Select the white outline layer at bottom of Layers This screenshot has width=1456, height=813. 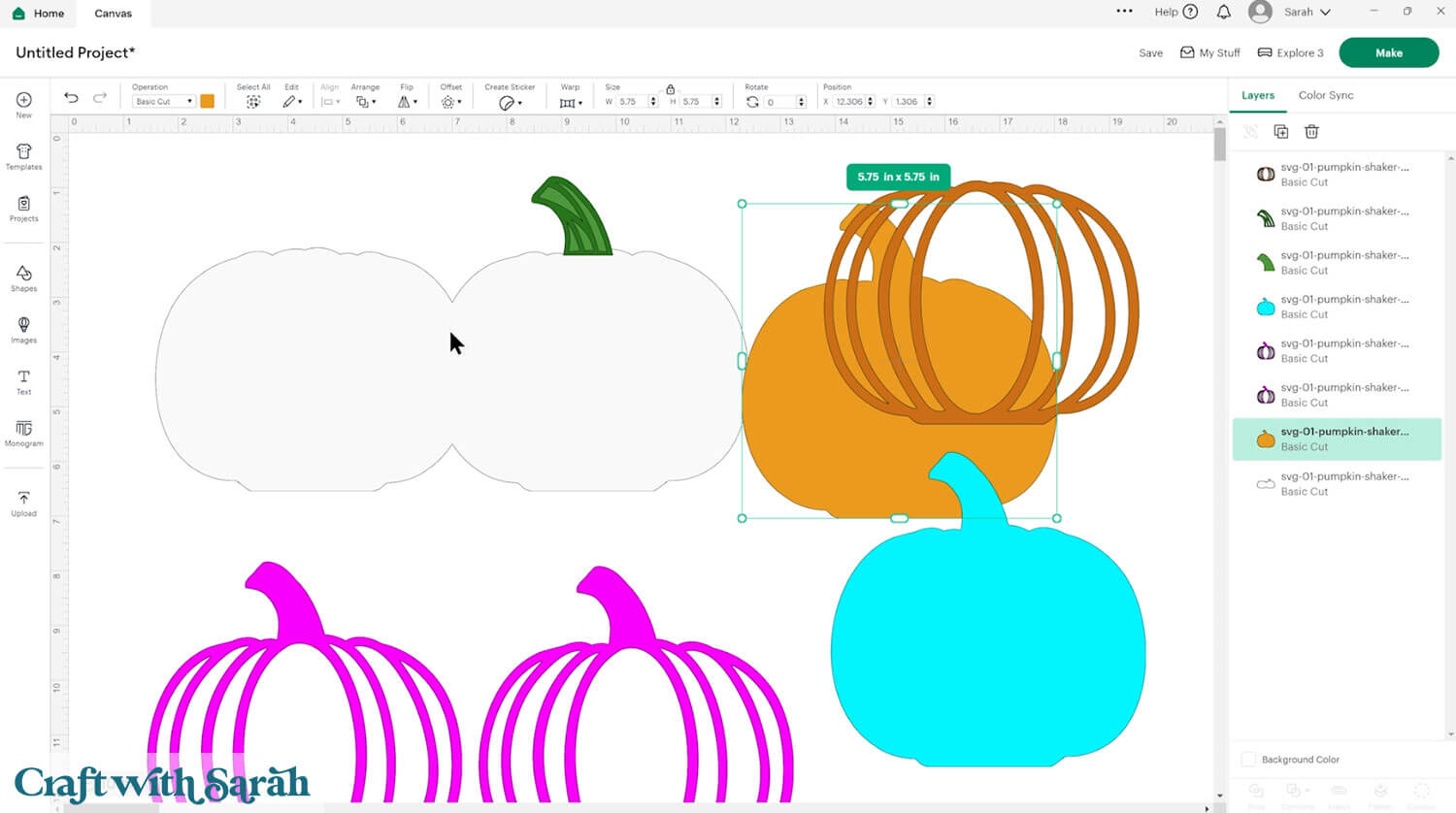pyautogui.click(x=1337, y=483)
